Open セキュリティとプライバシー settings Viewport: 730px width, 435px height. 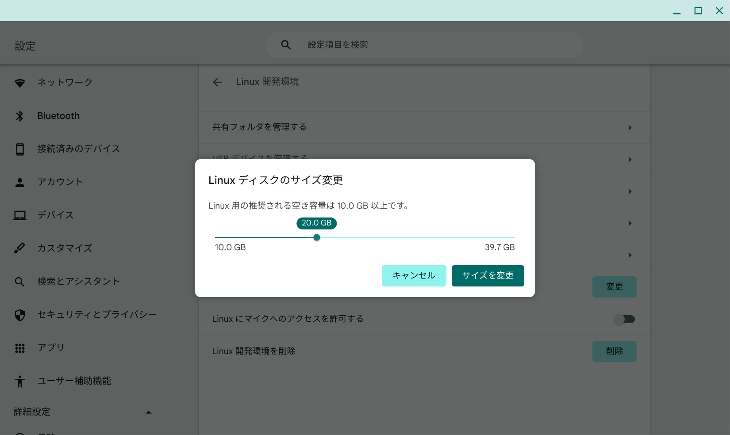[x=97, y=314]
